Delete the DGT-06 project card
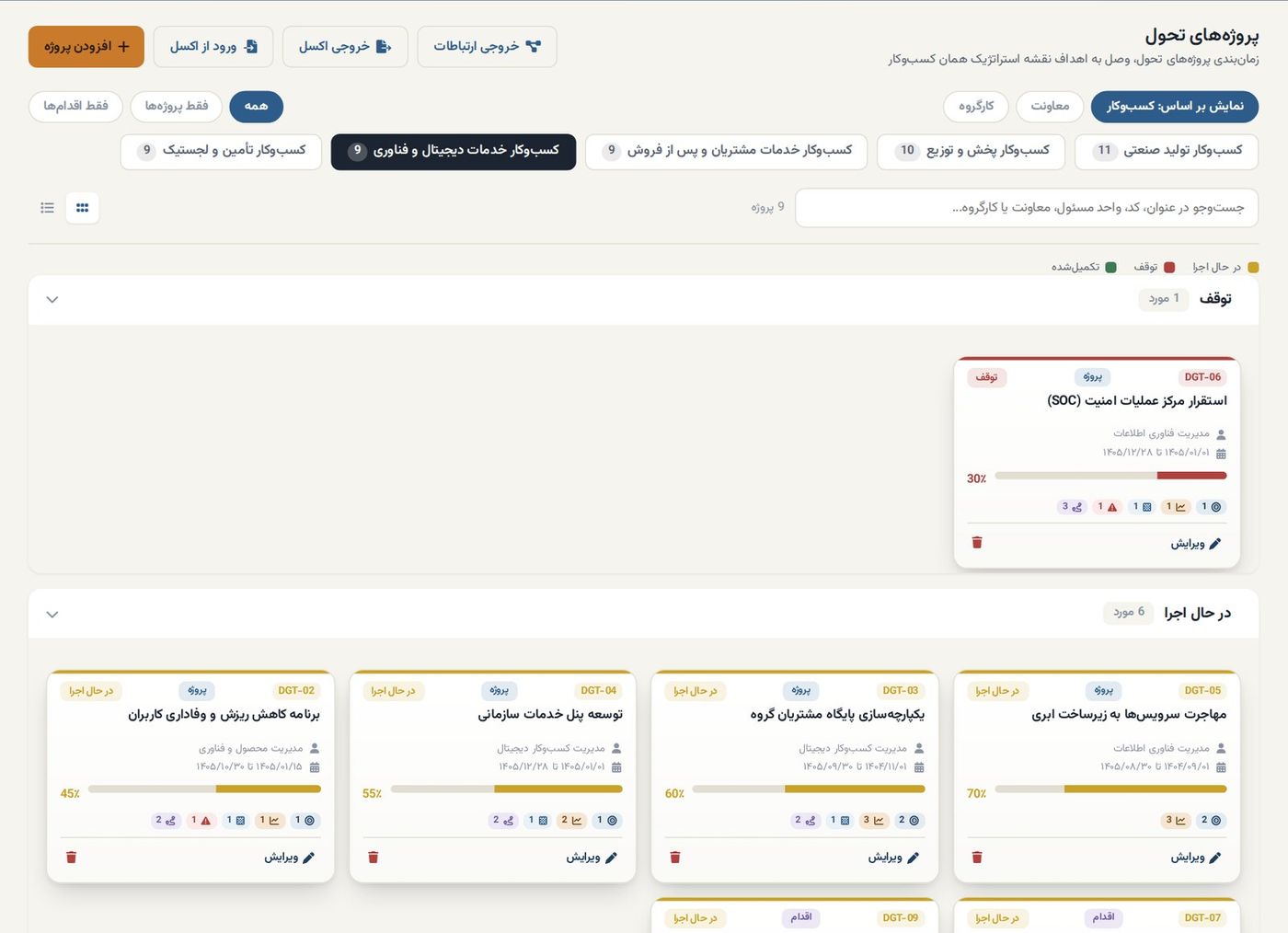This screenshot has height=933, width=1288. (977, 543)
